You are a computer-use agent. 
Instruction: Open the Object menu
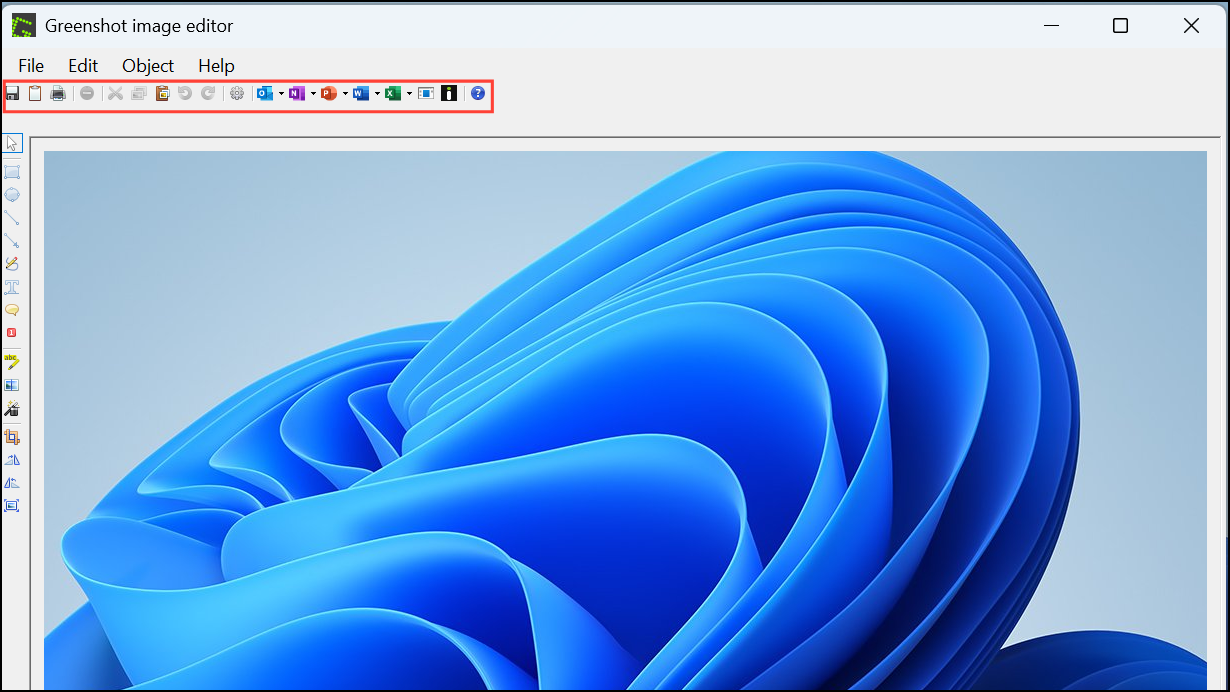pos(148,65)
